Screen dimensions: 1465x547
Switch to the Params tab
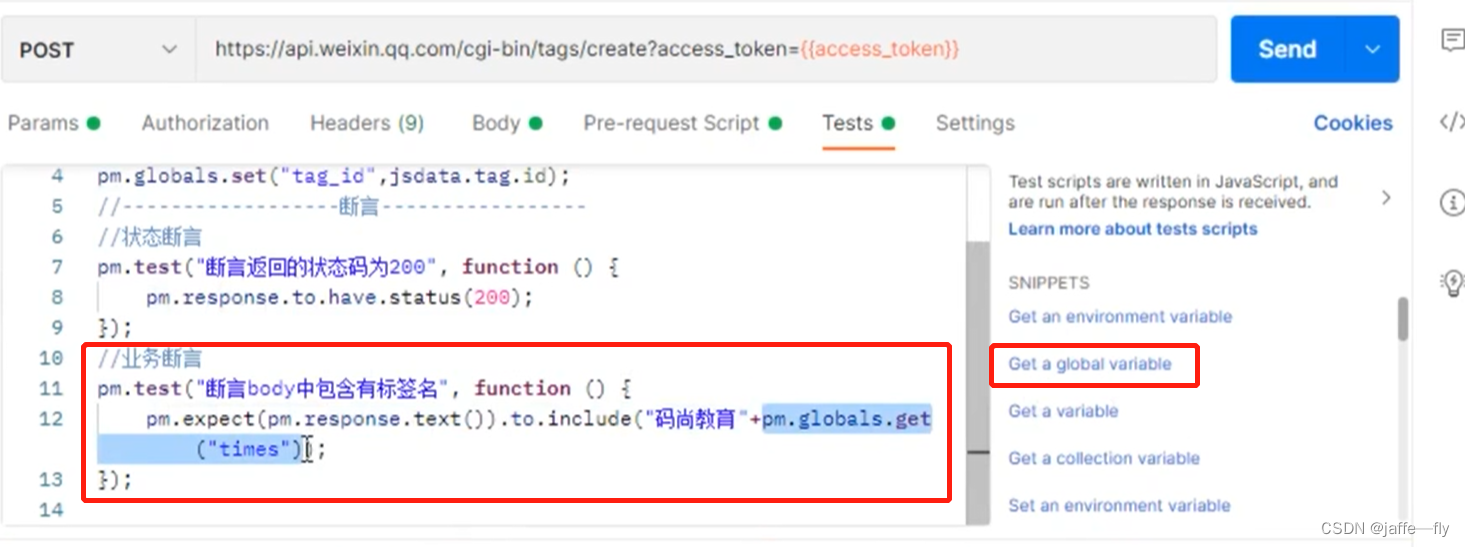pos(43,123)
